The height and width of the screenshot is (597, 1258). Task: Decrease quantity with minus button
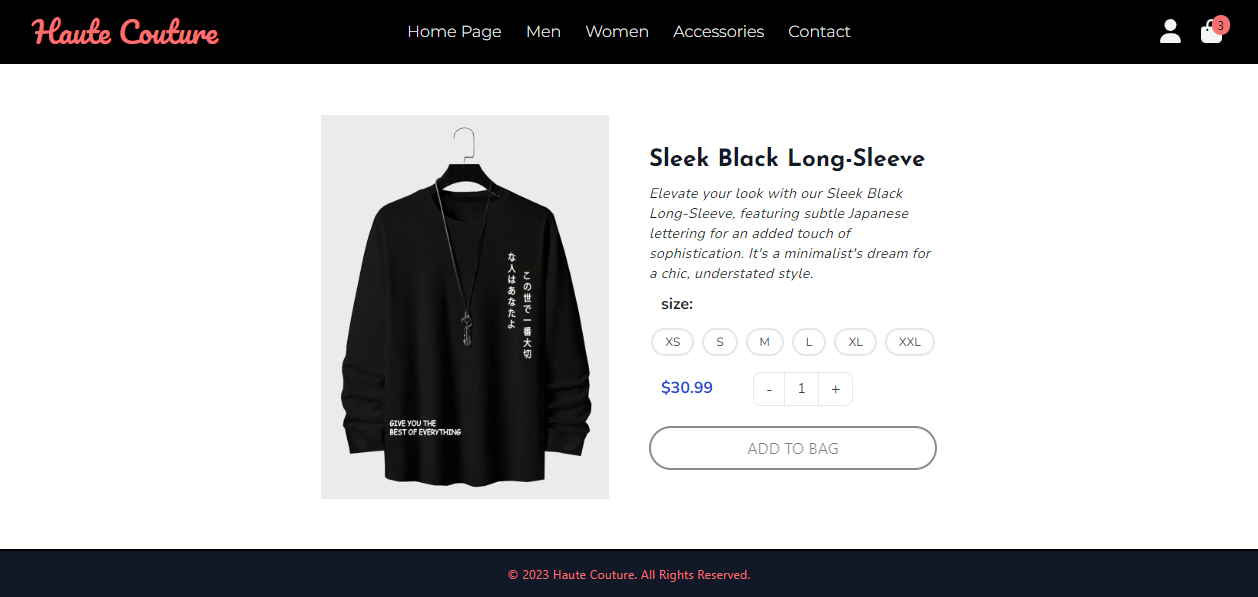769,389
